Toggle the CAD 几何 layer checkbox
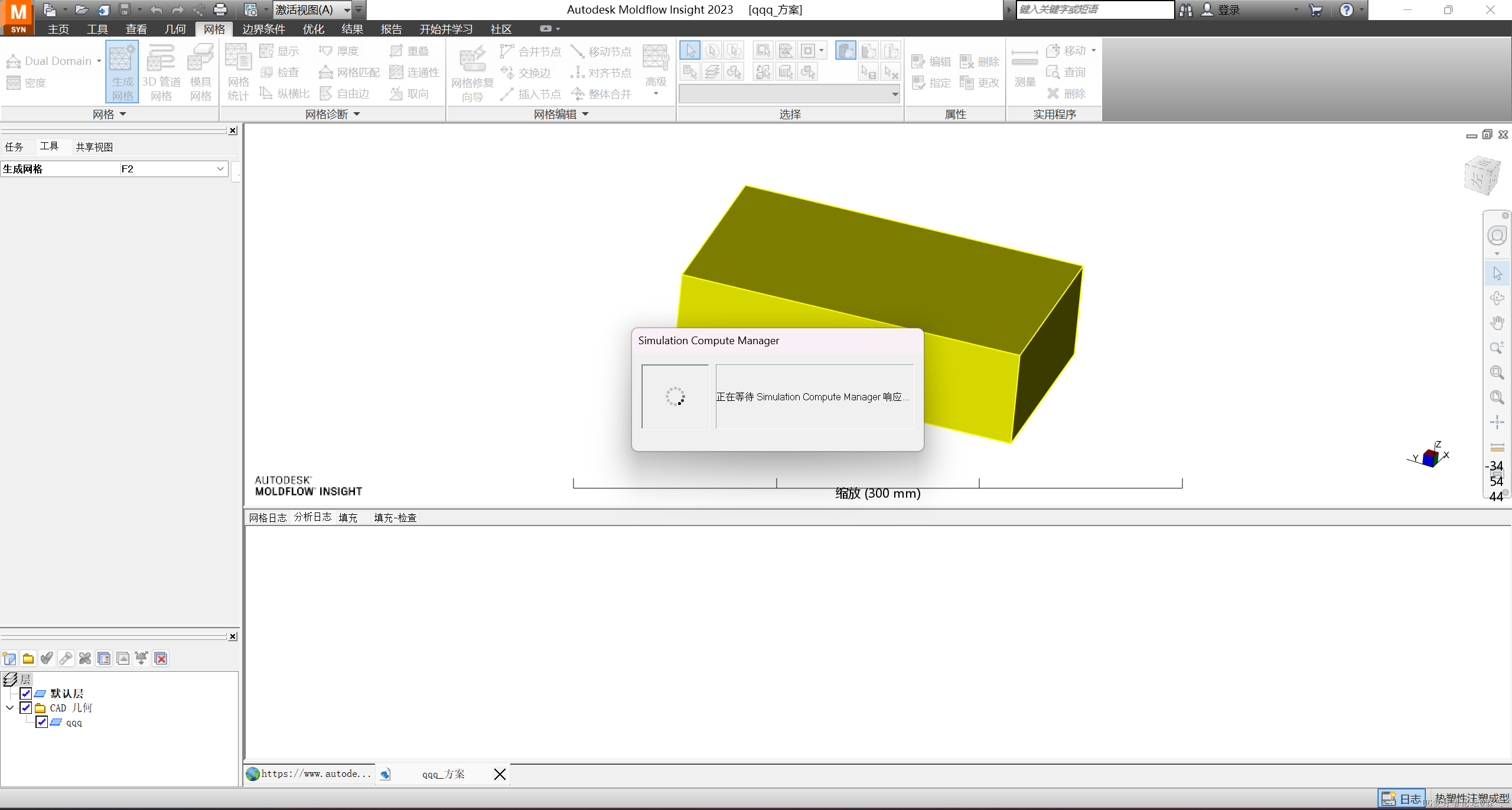Screen dimensions: 1512x810 (x=25, y=707)
